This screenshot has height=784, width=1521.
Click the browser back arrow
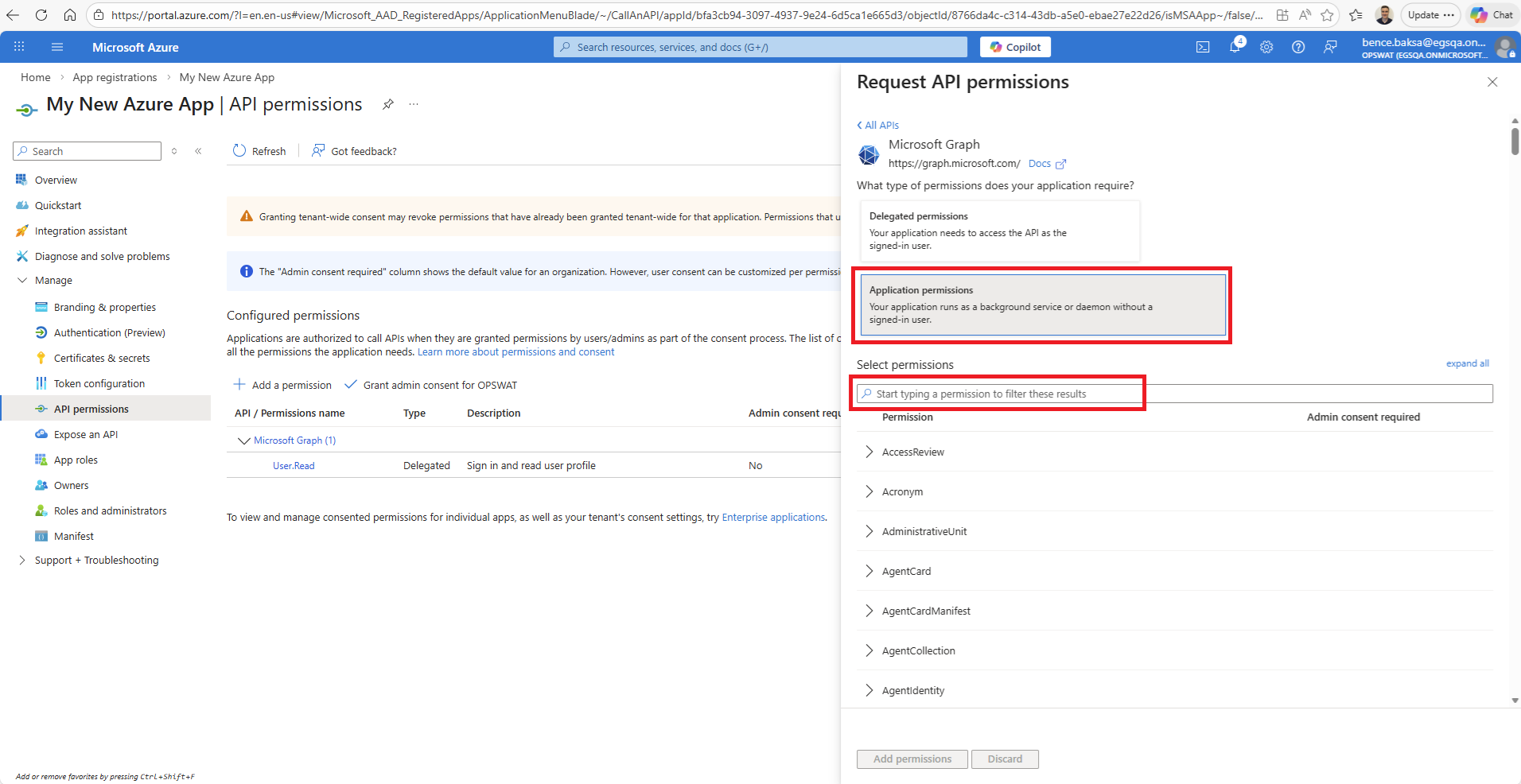pyautogui.click(x=13, y=15)
